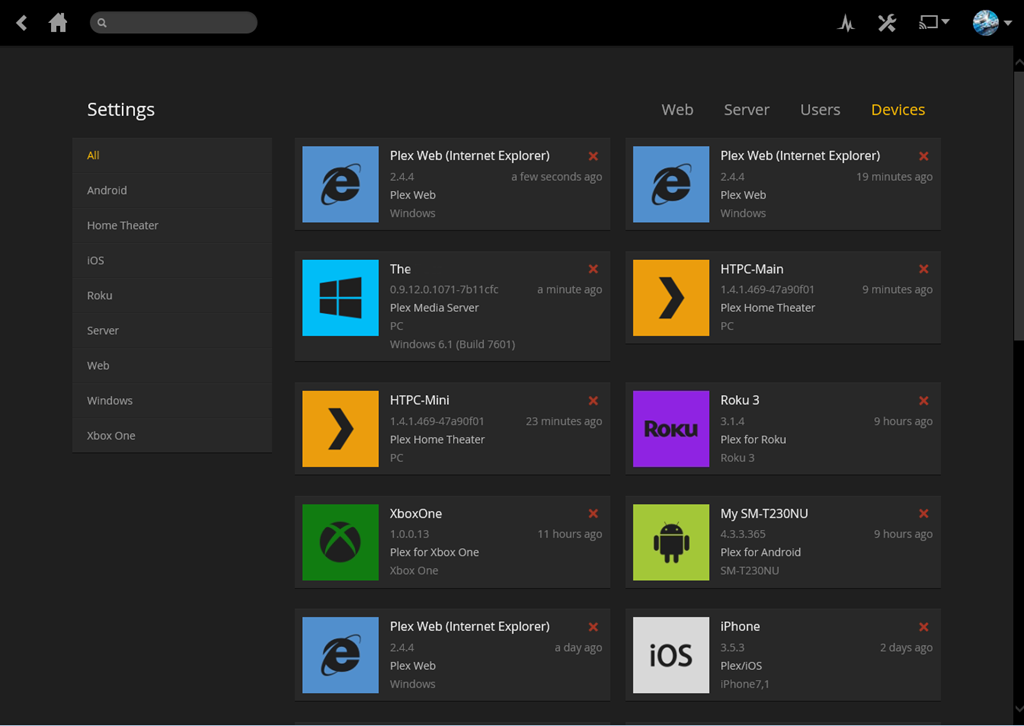Filter devices by Xbox One

tap(111, 435)
